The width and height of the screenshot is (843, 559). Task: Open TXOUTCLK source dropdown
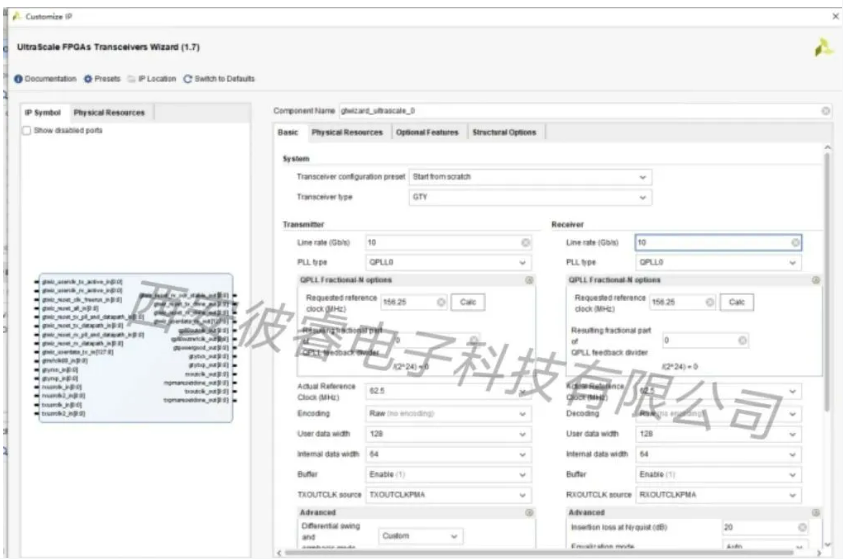448,494
